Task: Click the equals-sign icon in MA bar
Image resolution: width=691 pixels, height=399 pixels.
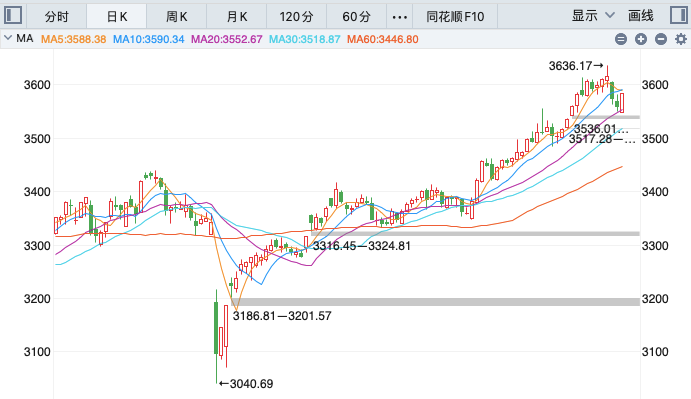Action: point(620,39)
